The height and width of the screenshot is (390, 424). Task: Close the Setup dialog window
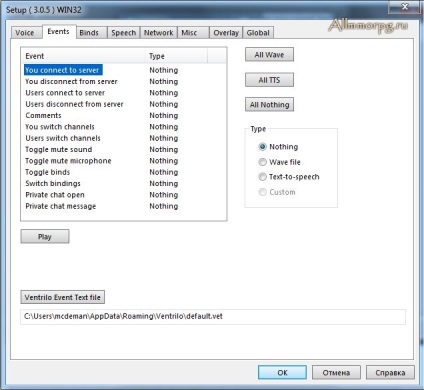click(404, 7)
